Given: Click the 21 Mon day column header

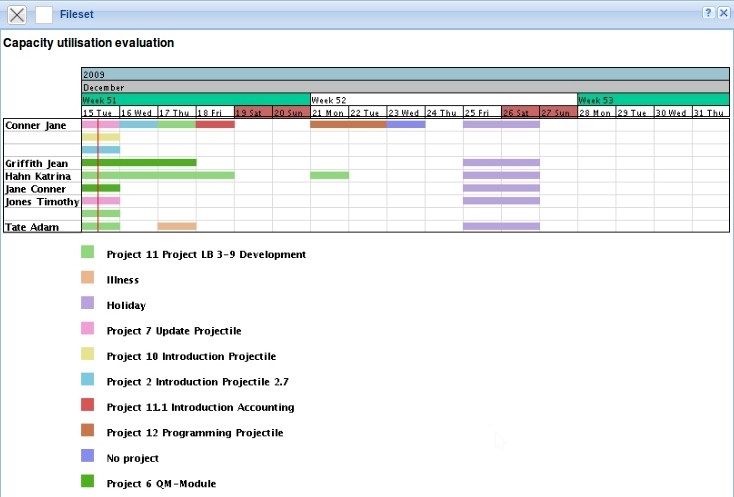Looking at the screenshot, I should point(329,113).
